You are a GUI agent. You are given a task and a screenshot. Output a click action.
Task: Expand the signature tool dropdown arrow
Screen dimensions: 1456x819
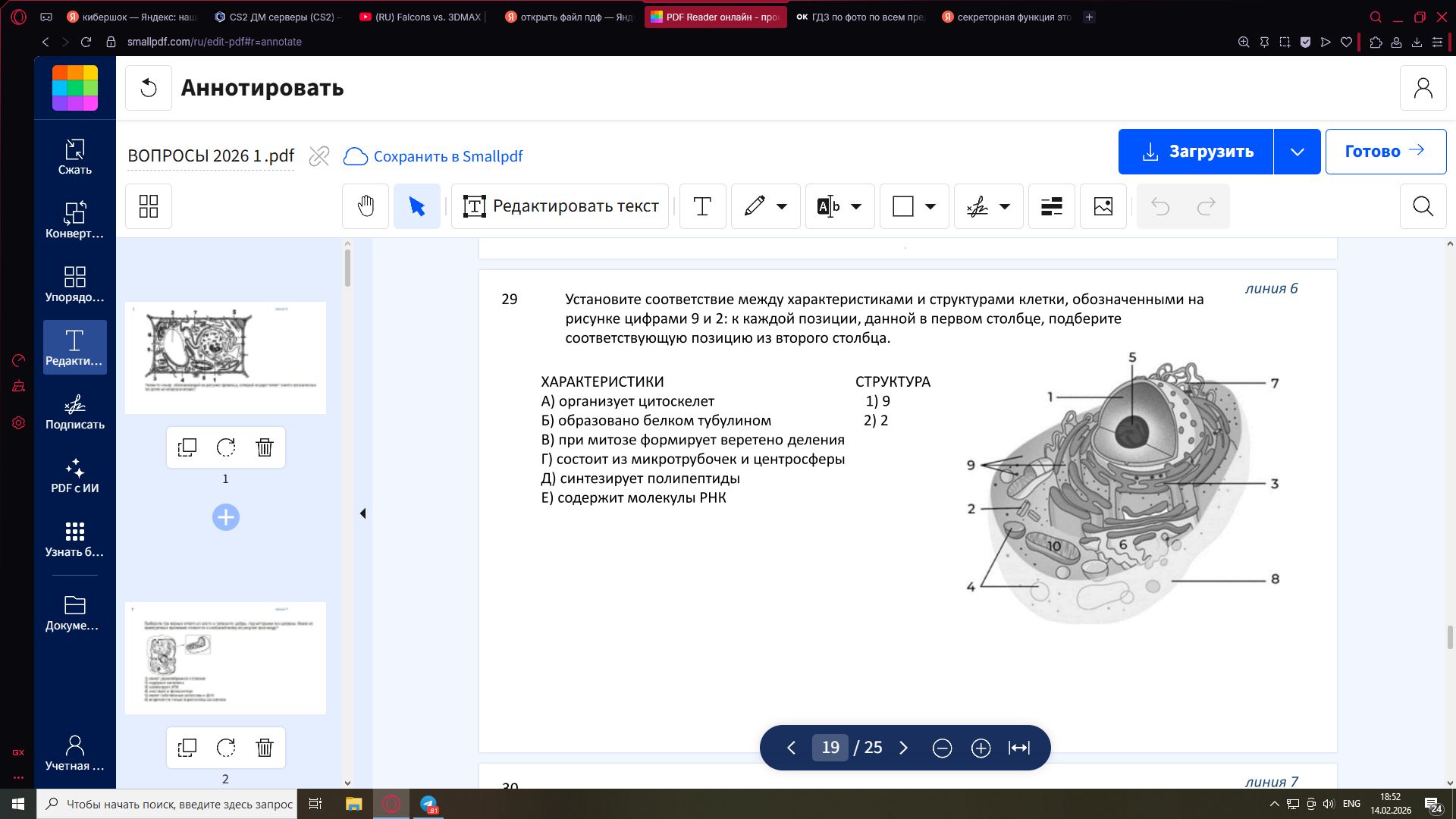[x=1005, y=206]
